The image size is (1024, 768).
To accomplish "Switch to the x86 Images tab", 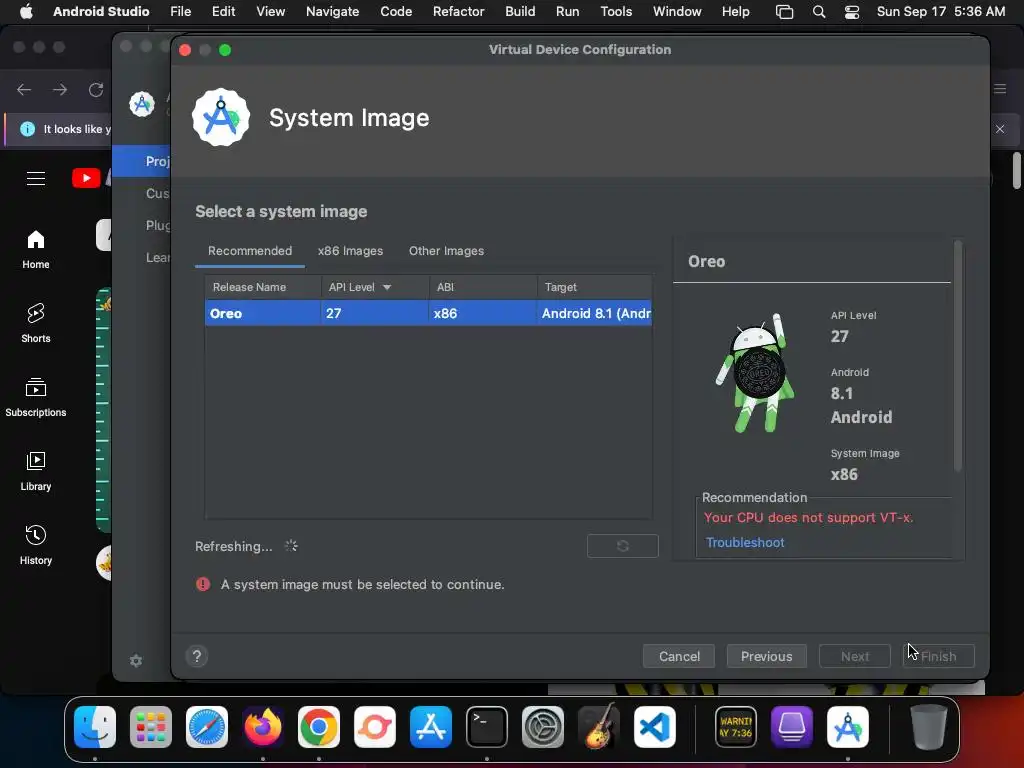I will [350, 251].
